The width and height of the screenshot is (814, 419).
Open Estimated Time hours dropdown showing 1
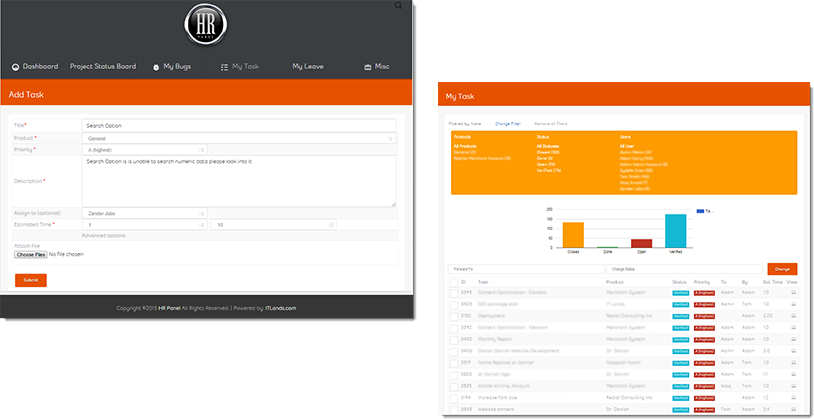pos(144,225)
